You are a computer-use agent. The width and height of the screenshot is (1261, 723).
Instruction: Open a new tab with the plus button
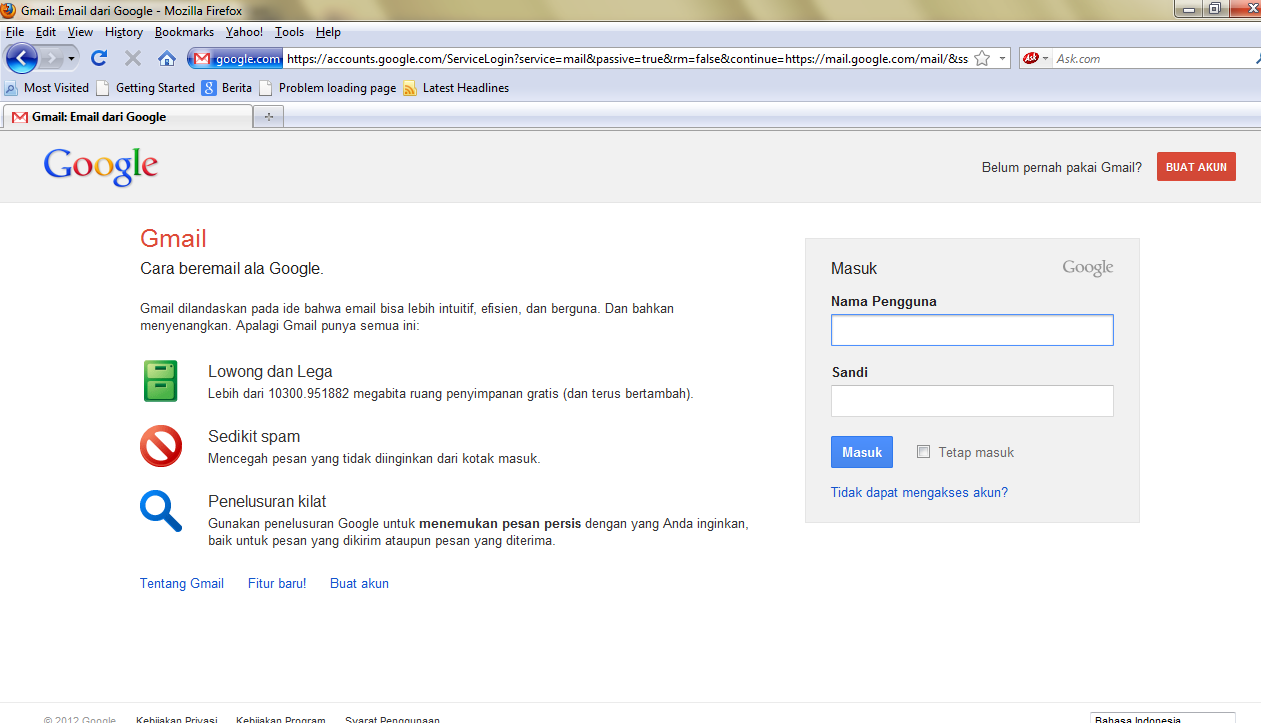click(268, 117)
